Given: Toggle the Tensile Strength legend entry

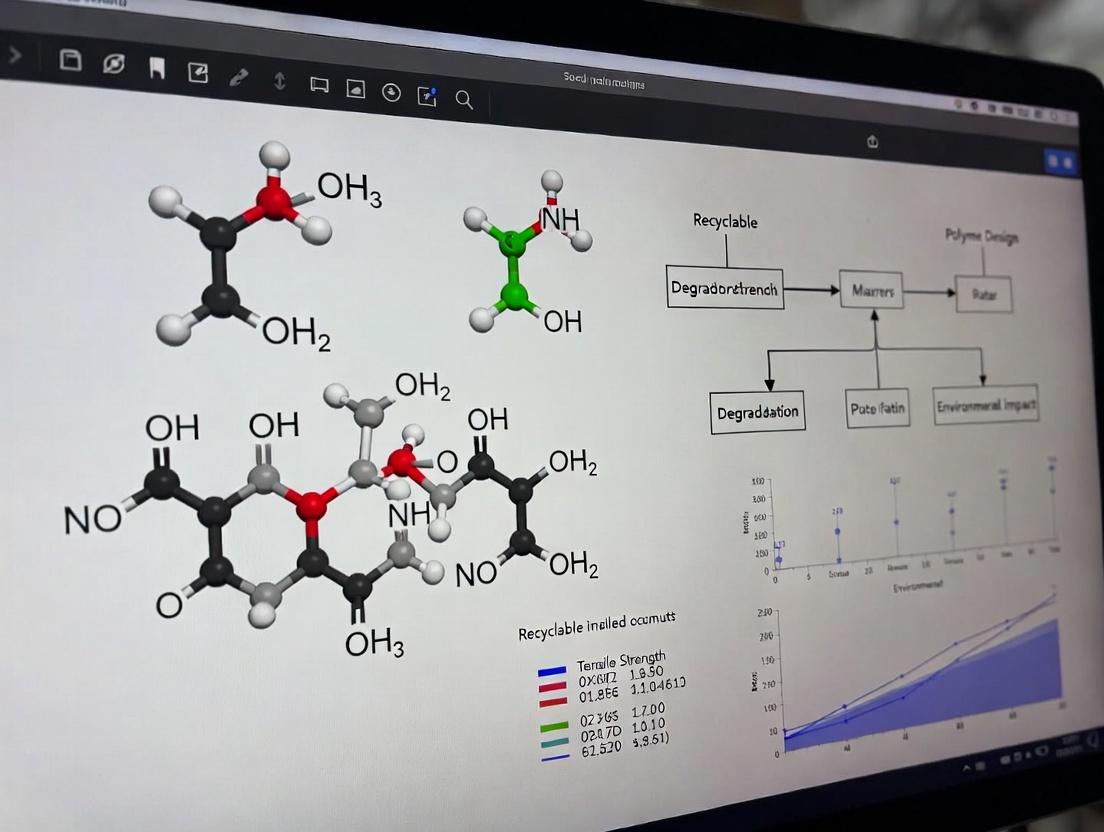Looking at the screenshot, I should coord(622,661).
